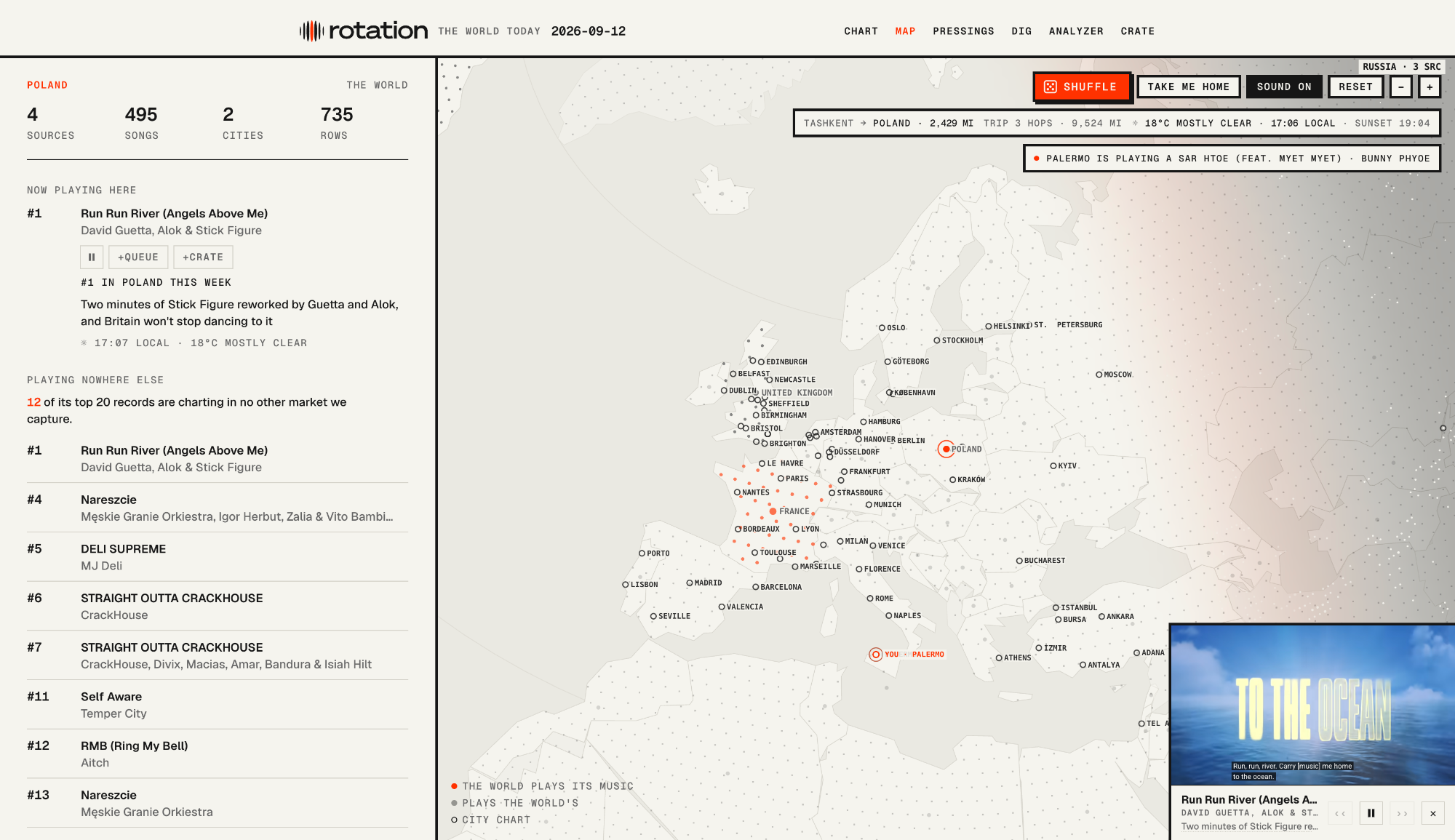Viewport: 1455px width, 840px height.
Task: Select the Istanbul city marker
Action: click(1056, 607)
